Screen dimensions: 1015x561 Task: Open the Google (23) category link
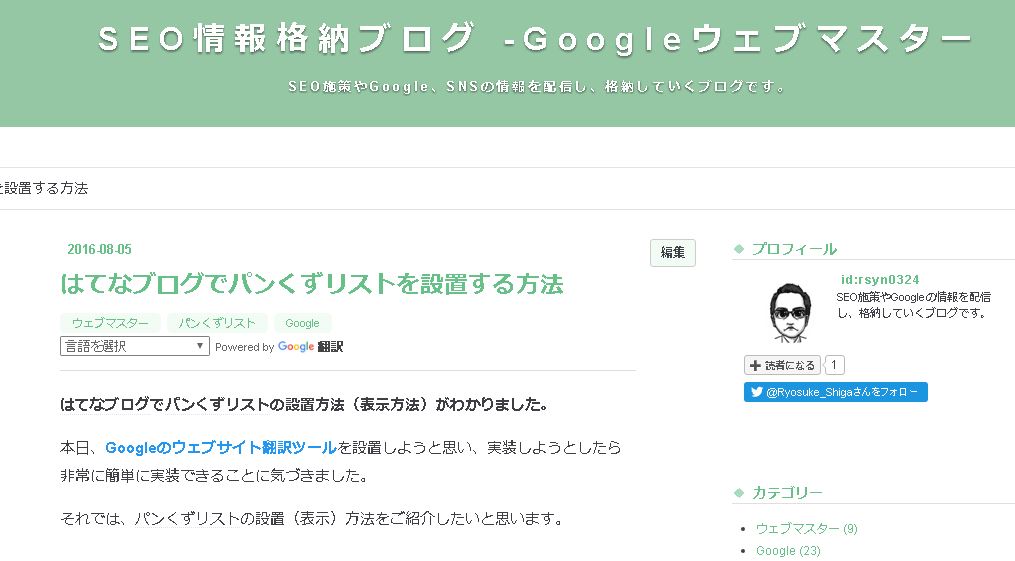788,551
